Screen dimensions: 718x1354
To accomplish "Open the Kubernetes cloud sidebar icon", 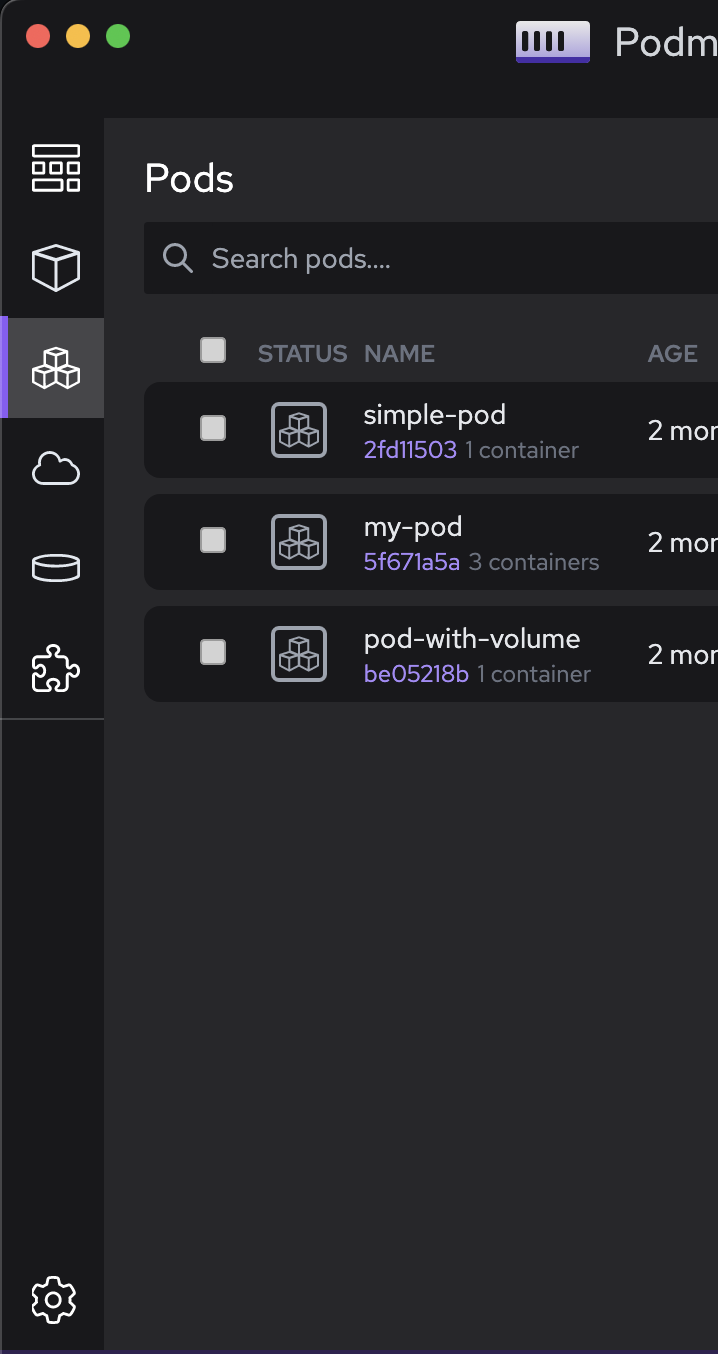I will pos(55,468).
